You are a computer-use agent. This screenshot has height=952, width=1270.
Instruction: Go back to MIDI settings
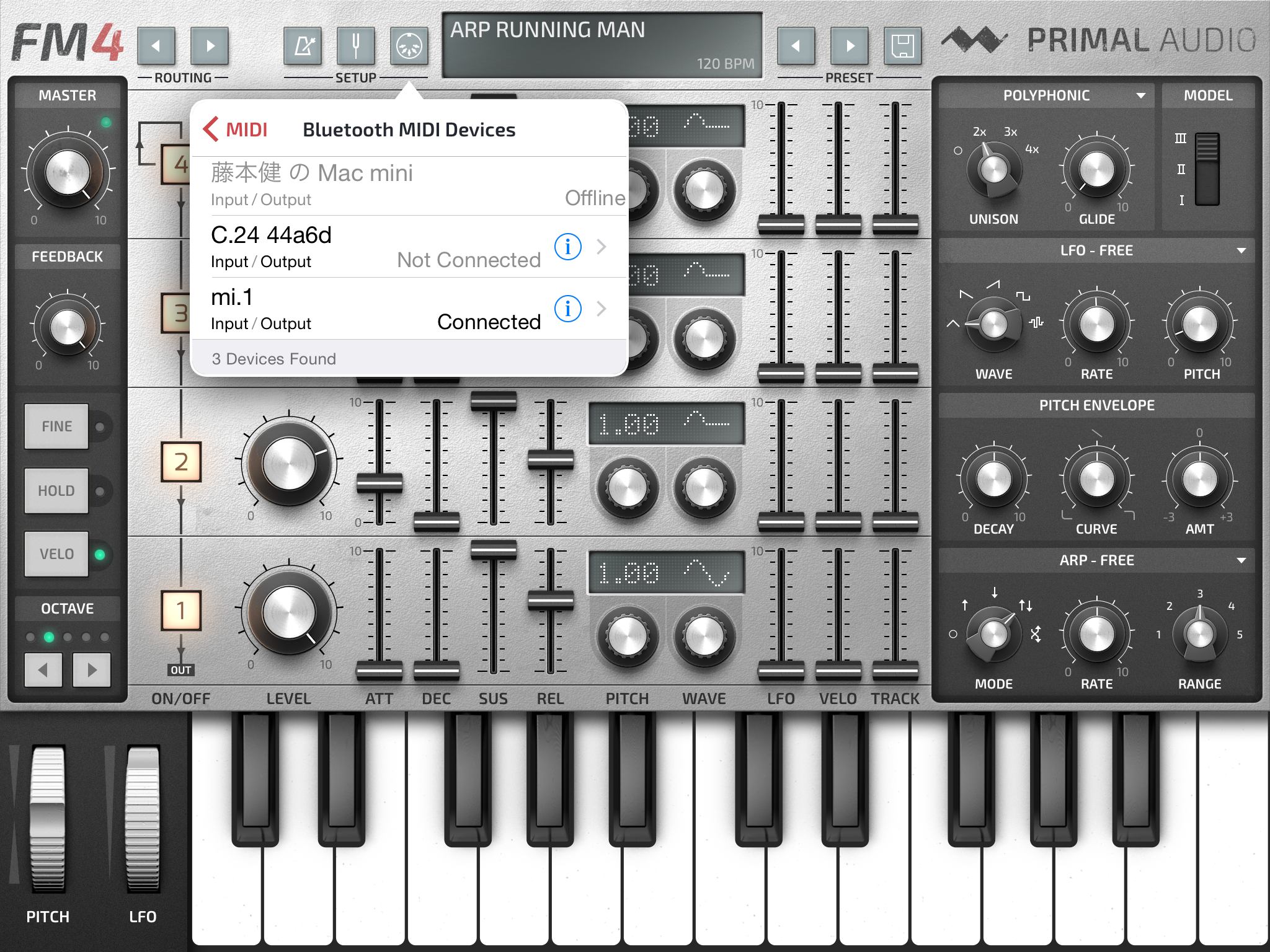pos(235,130)
